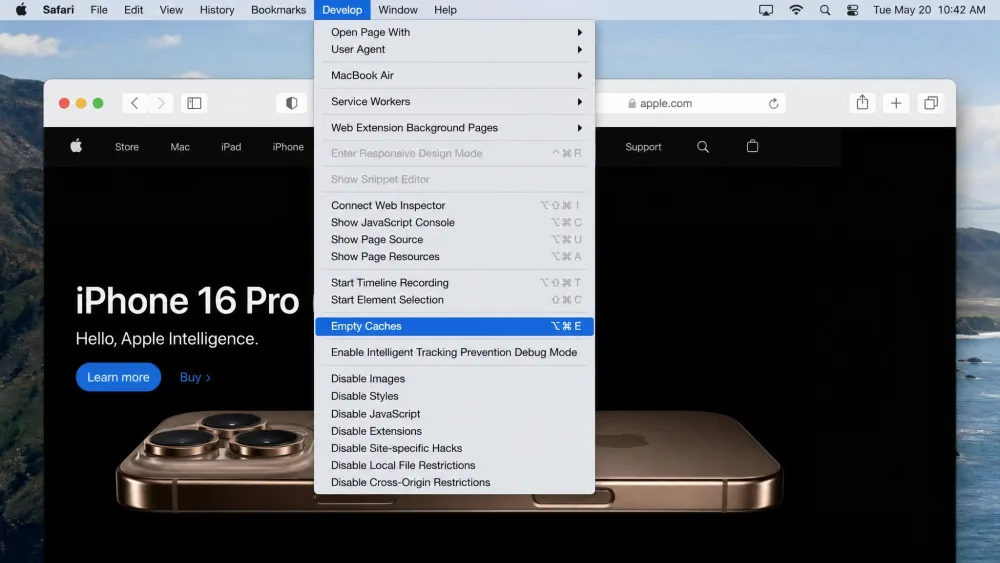Select Start Element Selection

(x=455, y=300)
